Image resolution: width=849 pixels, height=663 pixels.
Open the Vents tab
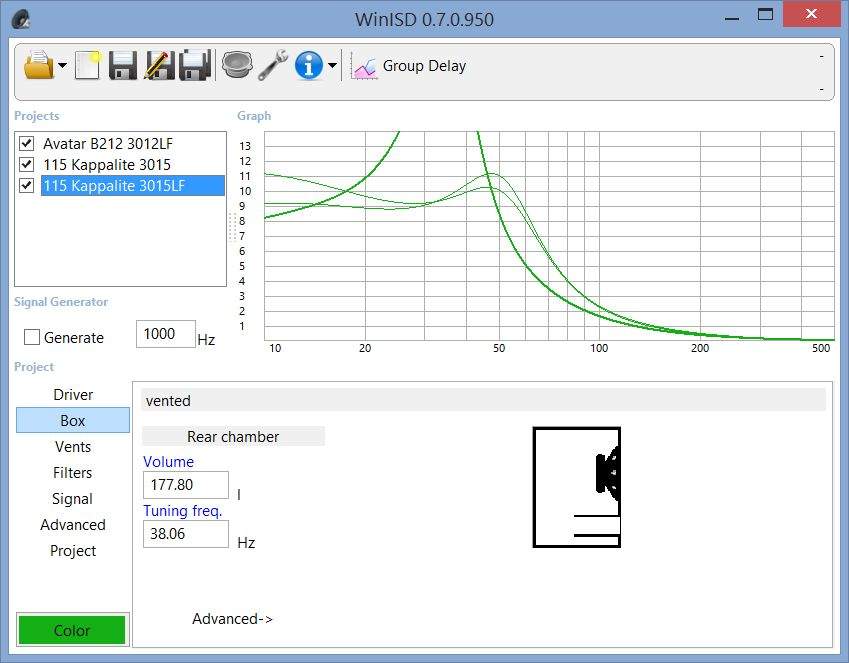tap(73, 446)
